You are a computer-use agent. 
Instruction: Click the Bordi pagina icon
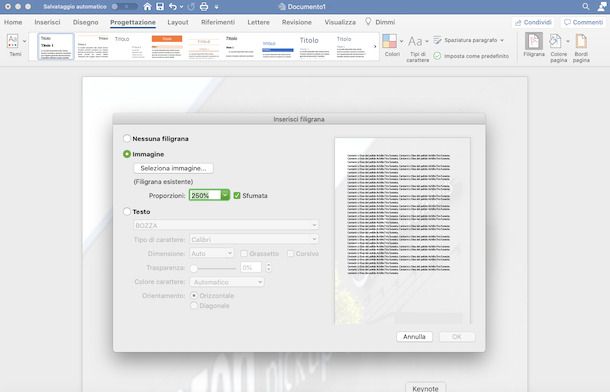point(581,42)
